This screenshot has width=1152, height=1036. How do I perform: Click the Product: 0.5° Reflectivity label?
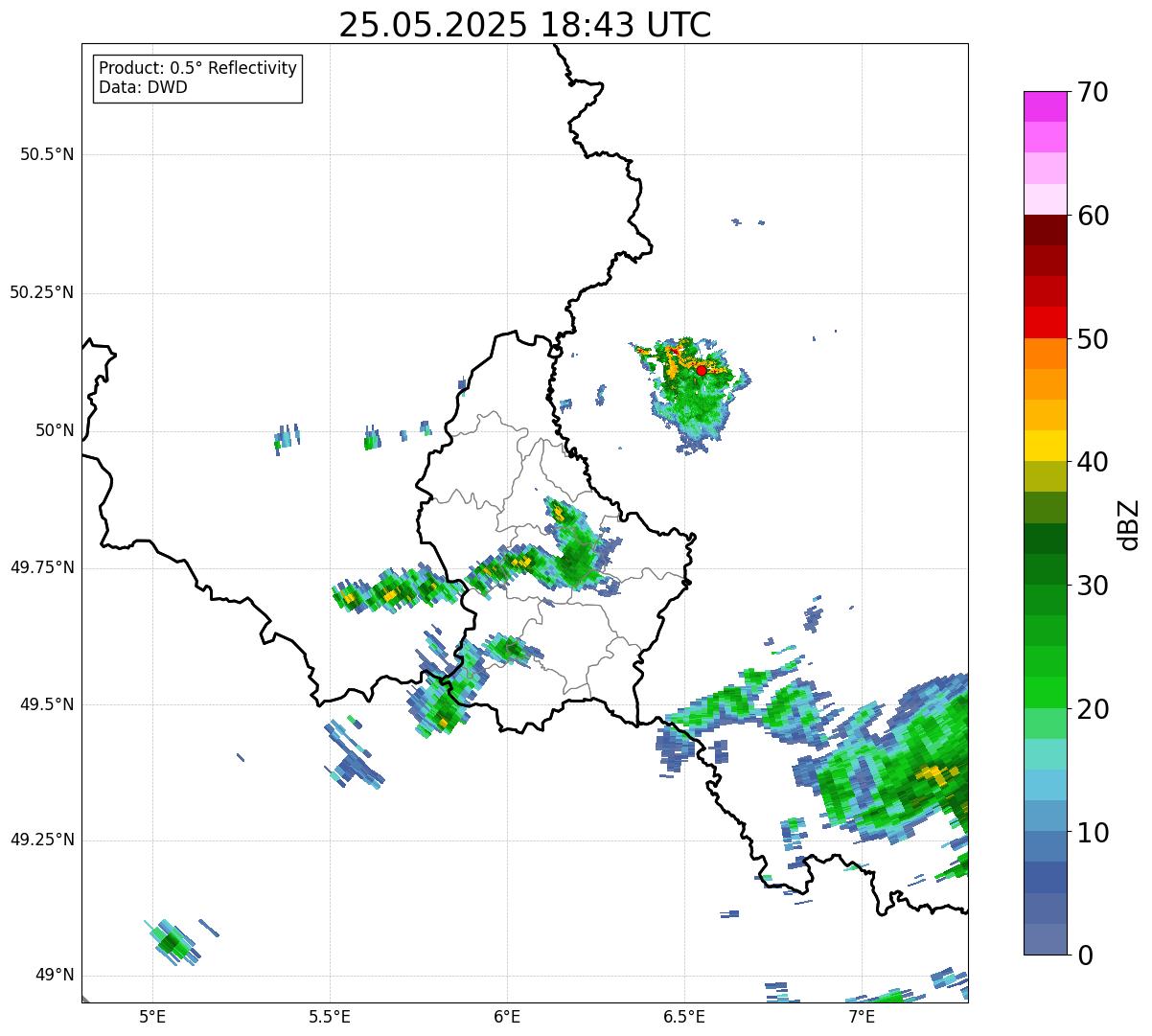198,69
